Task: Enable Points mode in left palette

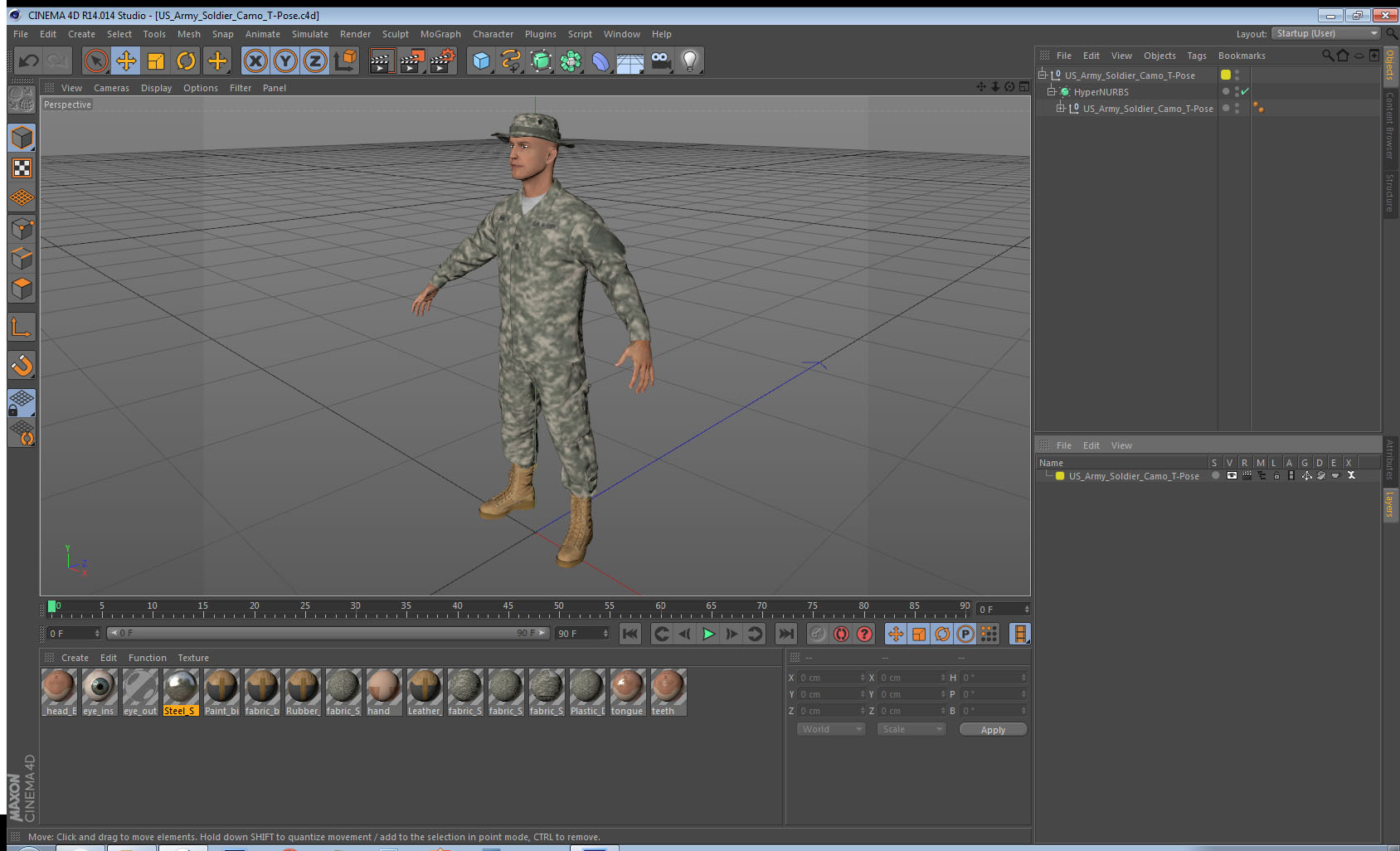Action: [x=22, y=228]
